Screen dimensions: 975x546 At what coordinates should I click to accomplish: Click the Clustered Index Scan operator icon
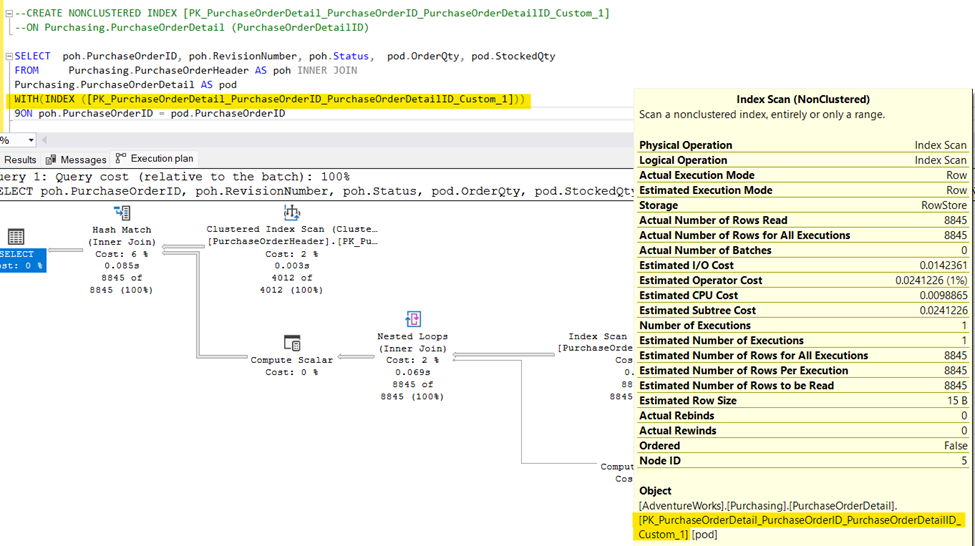point(292,212)
